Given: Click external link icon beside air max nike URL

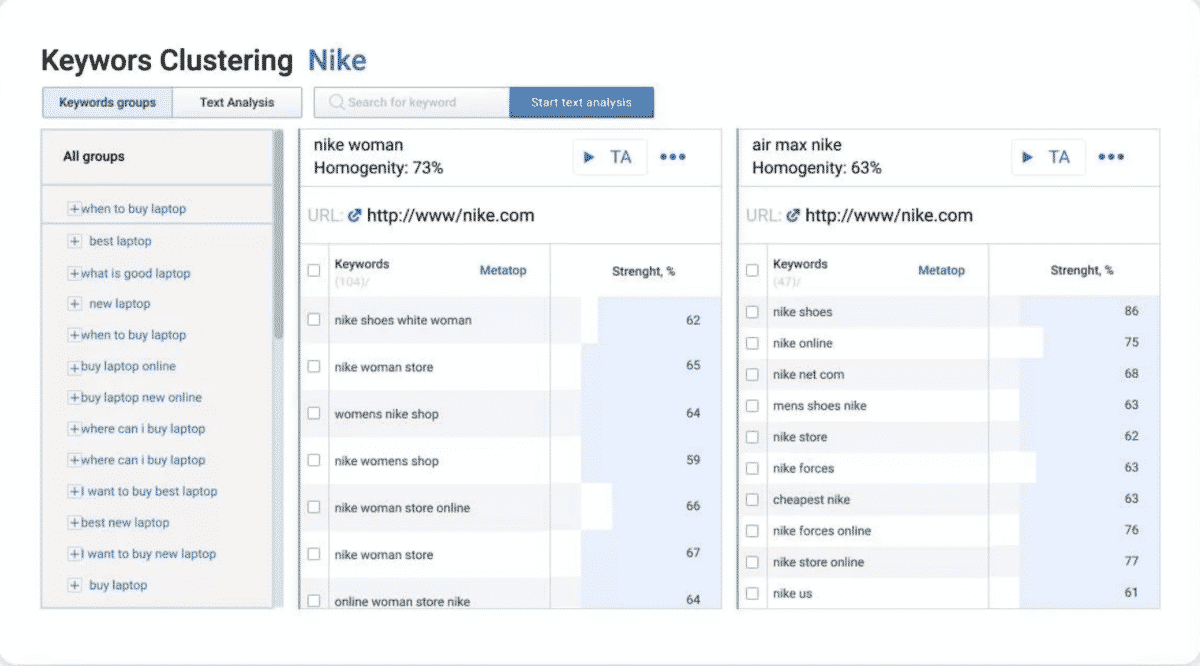Looking at the screenshot, I should (x=793, y=215).
